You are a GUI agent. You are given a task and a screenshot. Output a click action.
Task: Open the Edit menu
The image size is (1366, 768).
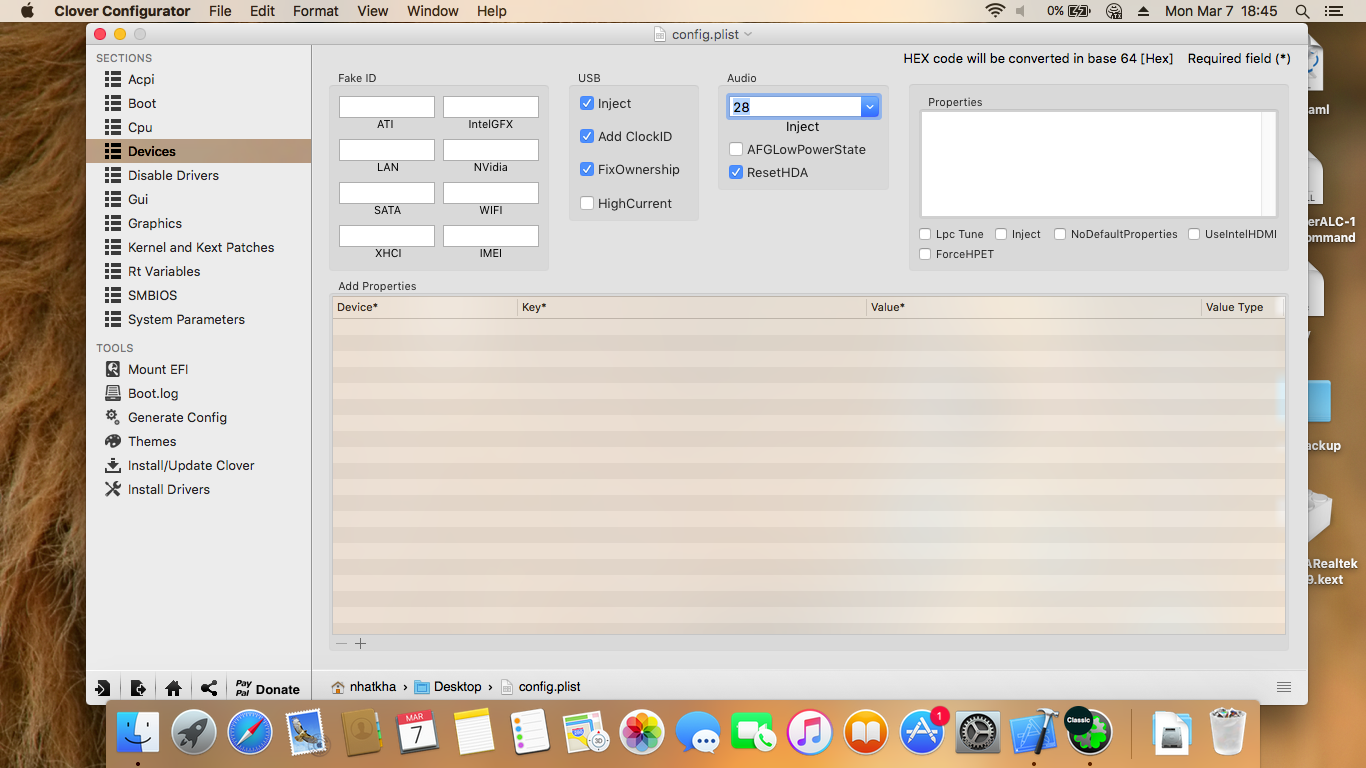[262, 11]
